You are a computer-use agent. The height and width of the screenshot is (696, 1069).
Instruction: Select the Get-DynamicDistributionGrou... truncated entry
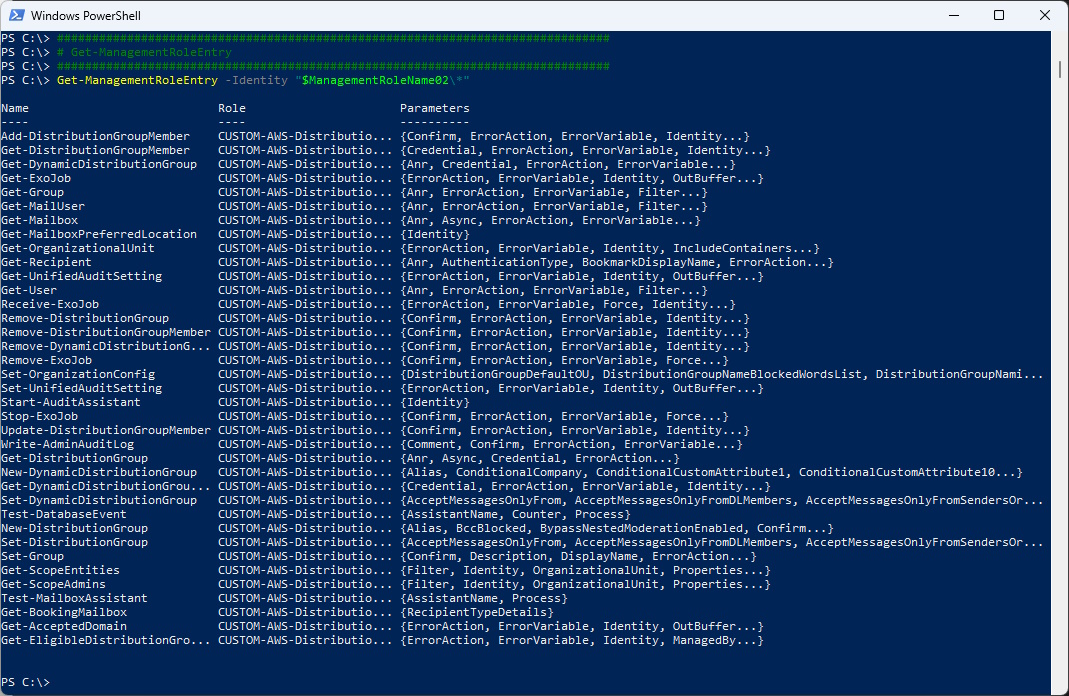click(x=106, y=486)
